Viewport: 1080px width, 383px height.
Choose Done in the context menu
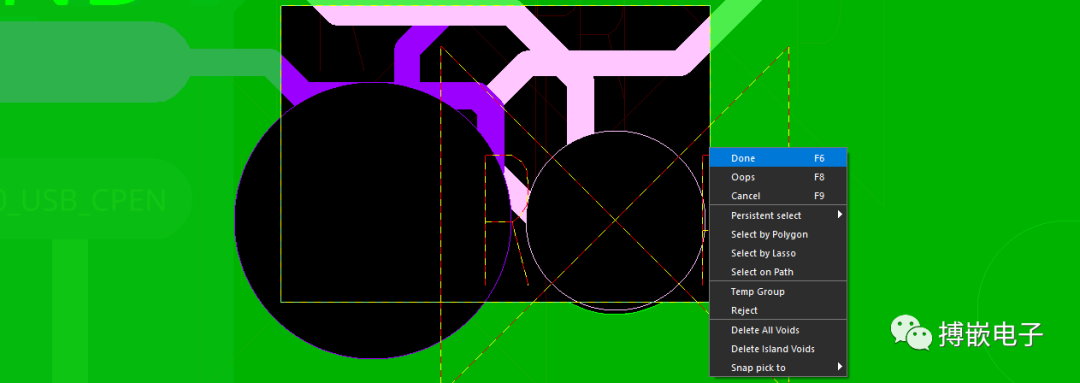778,158
